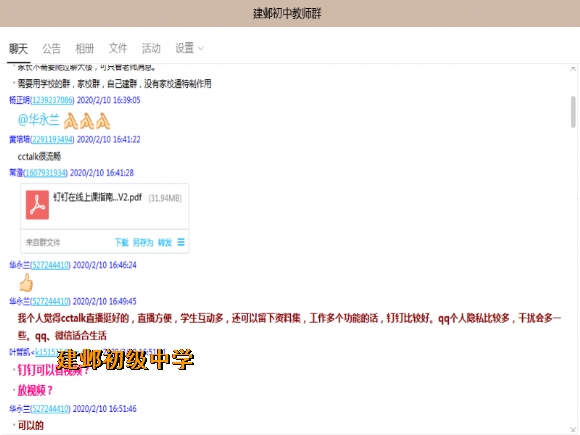Click the message text cctalk很流畅
The image size is (580, 435).
[39, 156]
